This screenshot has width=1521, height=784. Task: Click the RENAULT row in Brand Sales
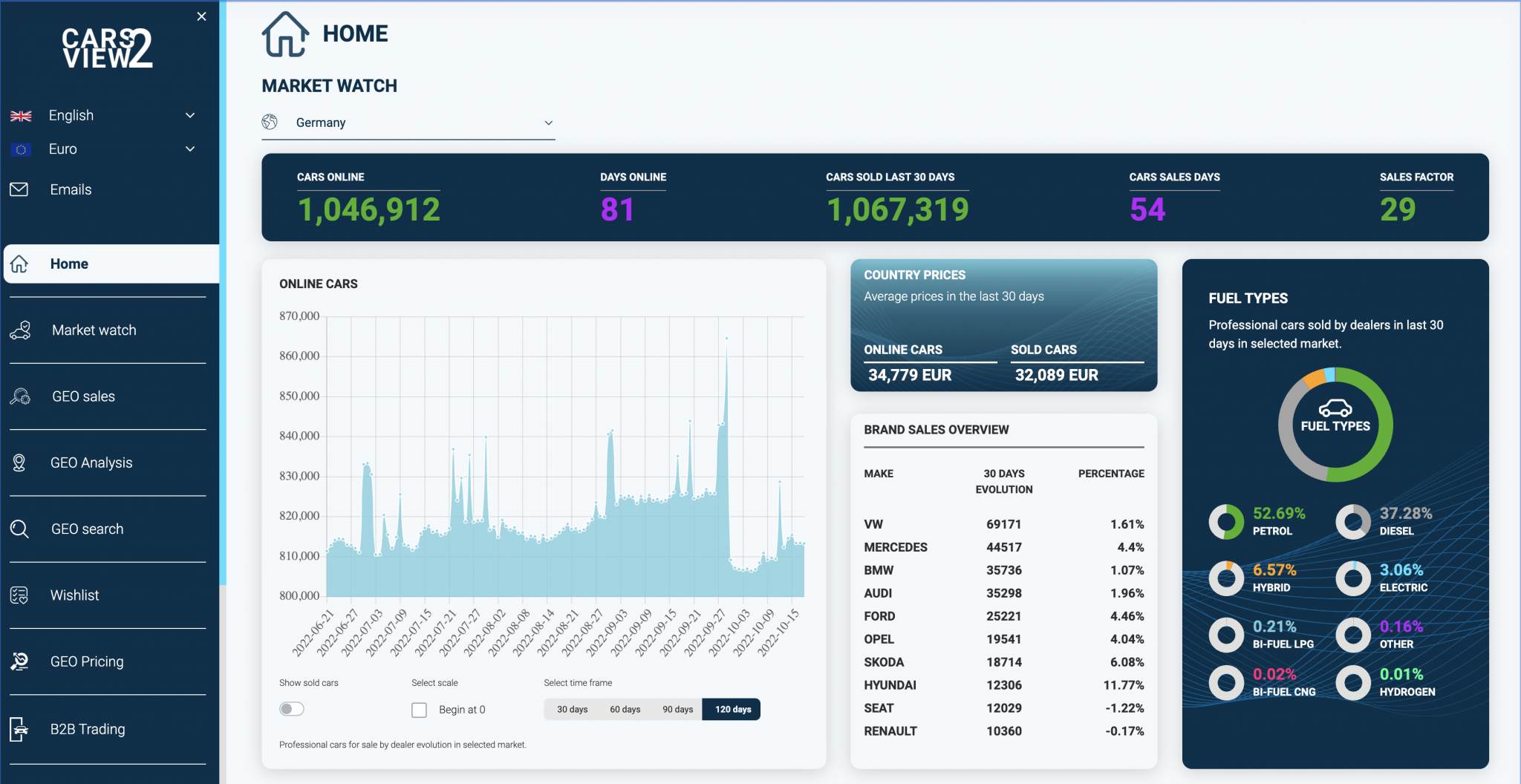[1004, 731]
